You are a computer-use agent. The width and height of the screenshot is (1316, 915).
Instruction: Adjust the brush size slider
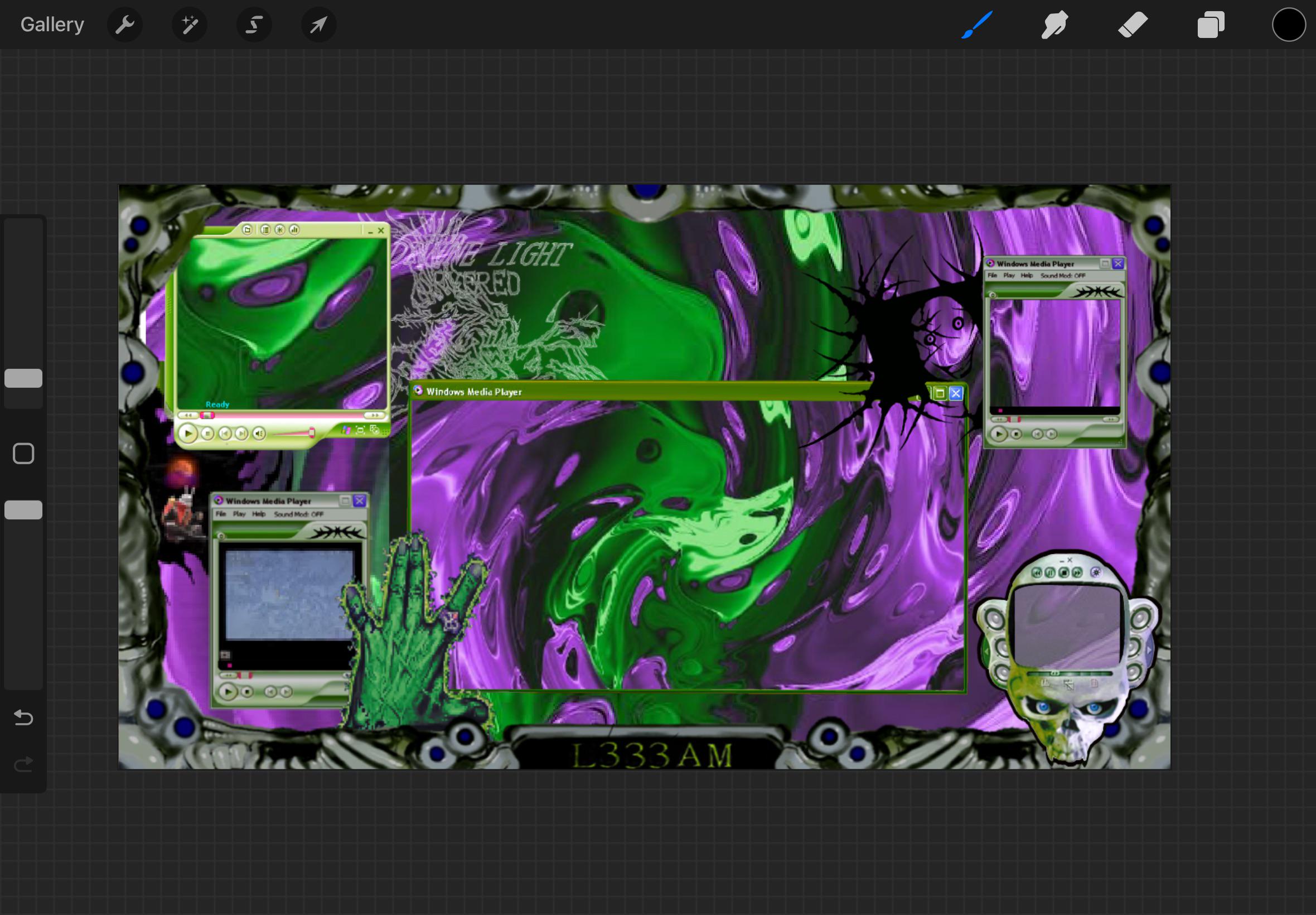click(23, 378)
